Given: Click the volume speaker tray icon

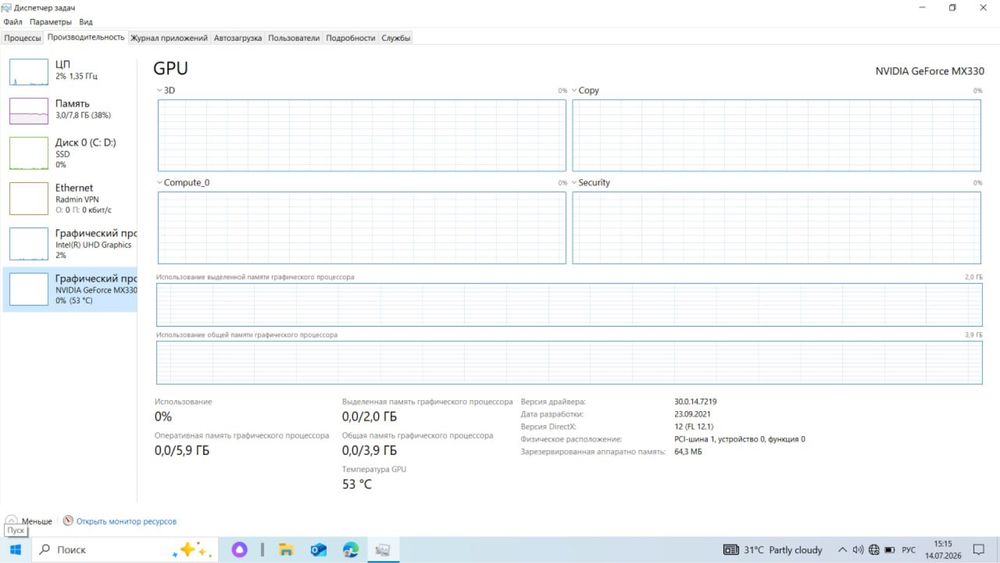Looking at the screenshot, I should coord(858,550).
